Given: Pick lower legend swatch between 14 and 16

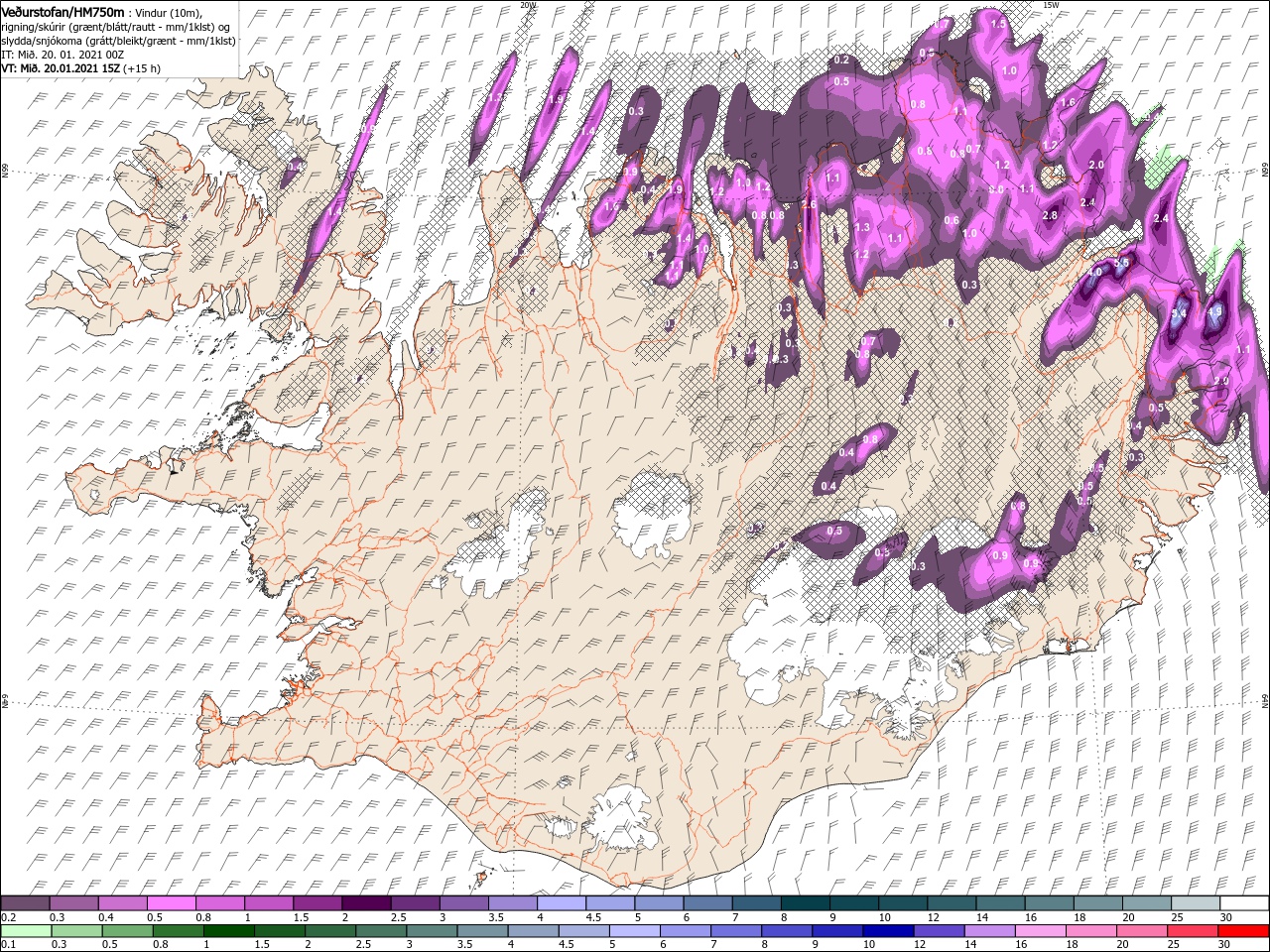Looking at the screenshot, I should point(990,930).
